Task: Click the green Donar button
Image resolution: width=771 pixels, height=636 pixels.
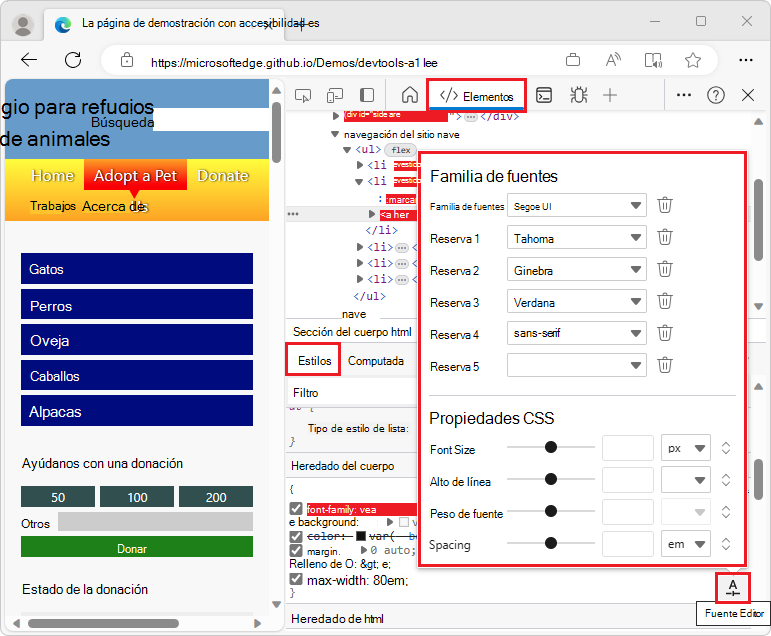Action: 137,547
